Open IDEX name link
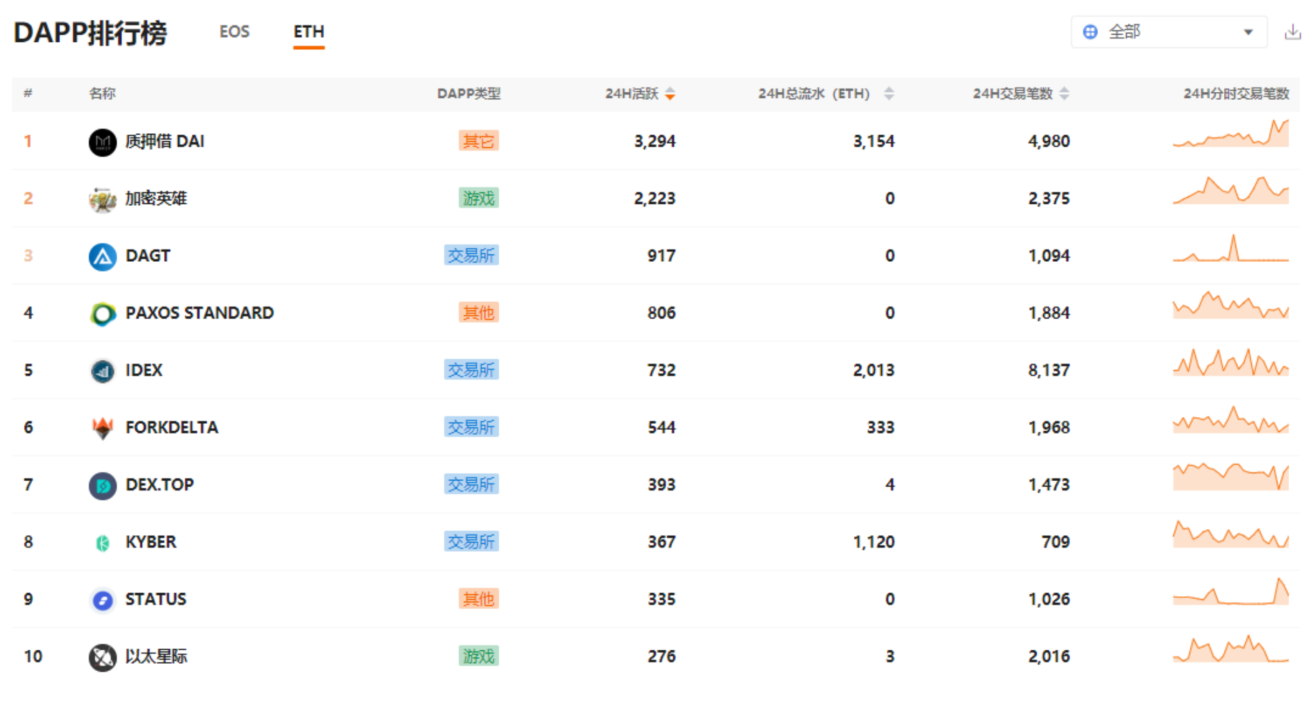This screenshot has width=1315, height=702. [x=144, y=370]
